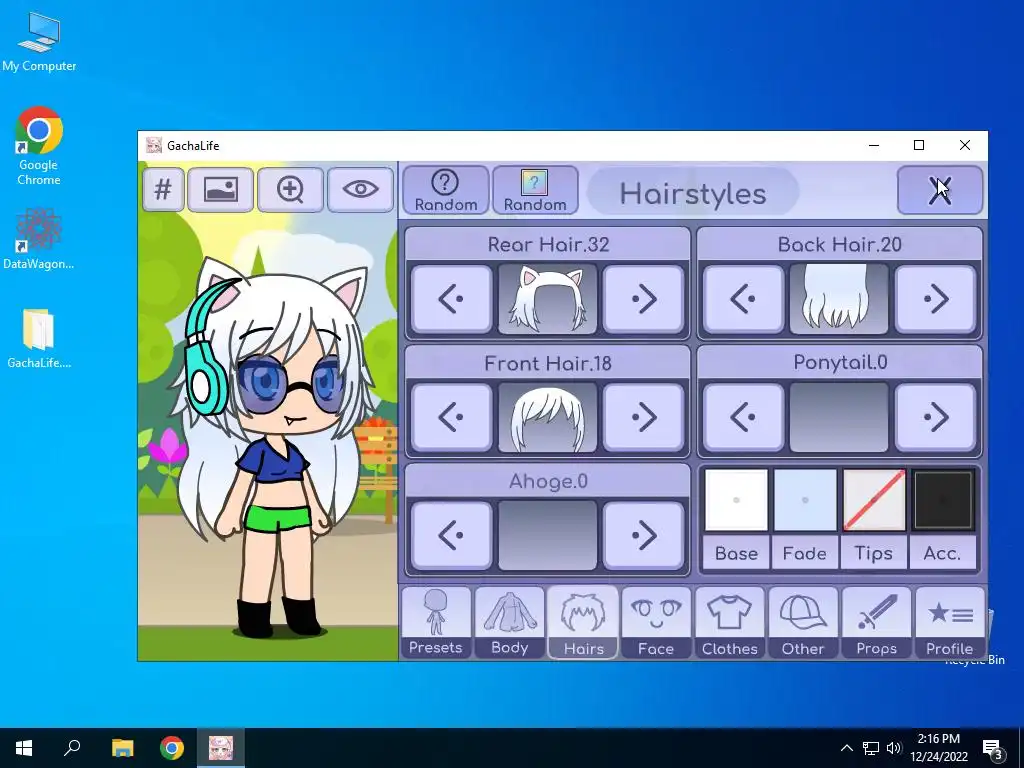This screenshot has height=768, width=1024.
Task: Select the GachaLife folder on desktop
Action: [x=39, y=338]
